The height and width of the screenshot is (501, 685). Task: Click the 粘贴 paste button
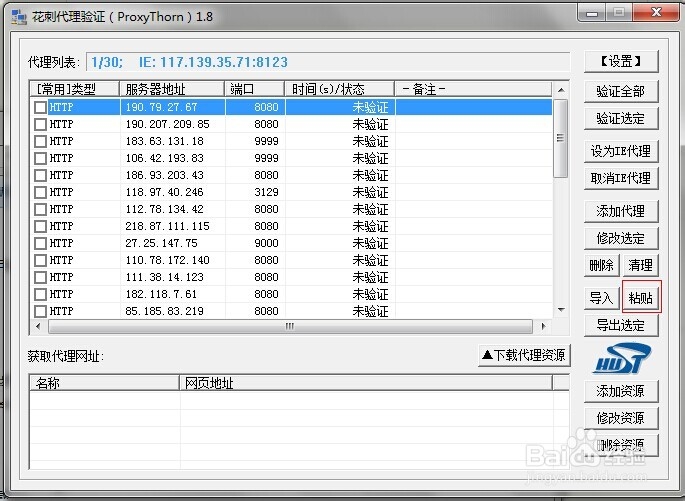tap(640, 299)
